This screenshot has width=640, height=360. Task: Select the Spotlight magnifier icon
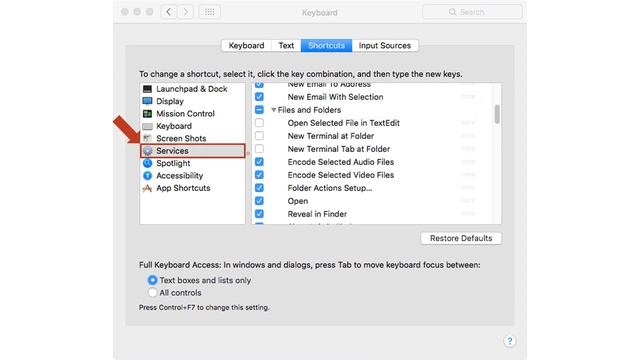pyautogui.click(x=147, y=163)
